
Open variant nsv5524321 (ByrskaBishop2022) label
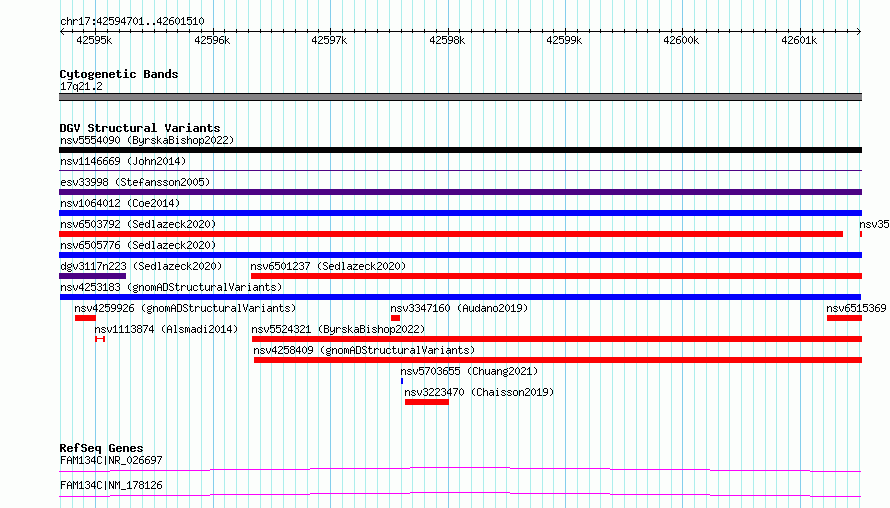(x=338, y=329)
